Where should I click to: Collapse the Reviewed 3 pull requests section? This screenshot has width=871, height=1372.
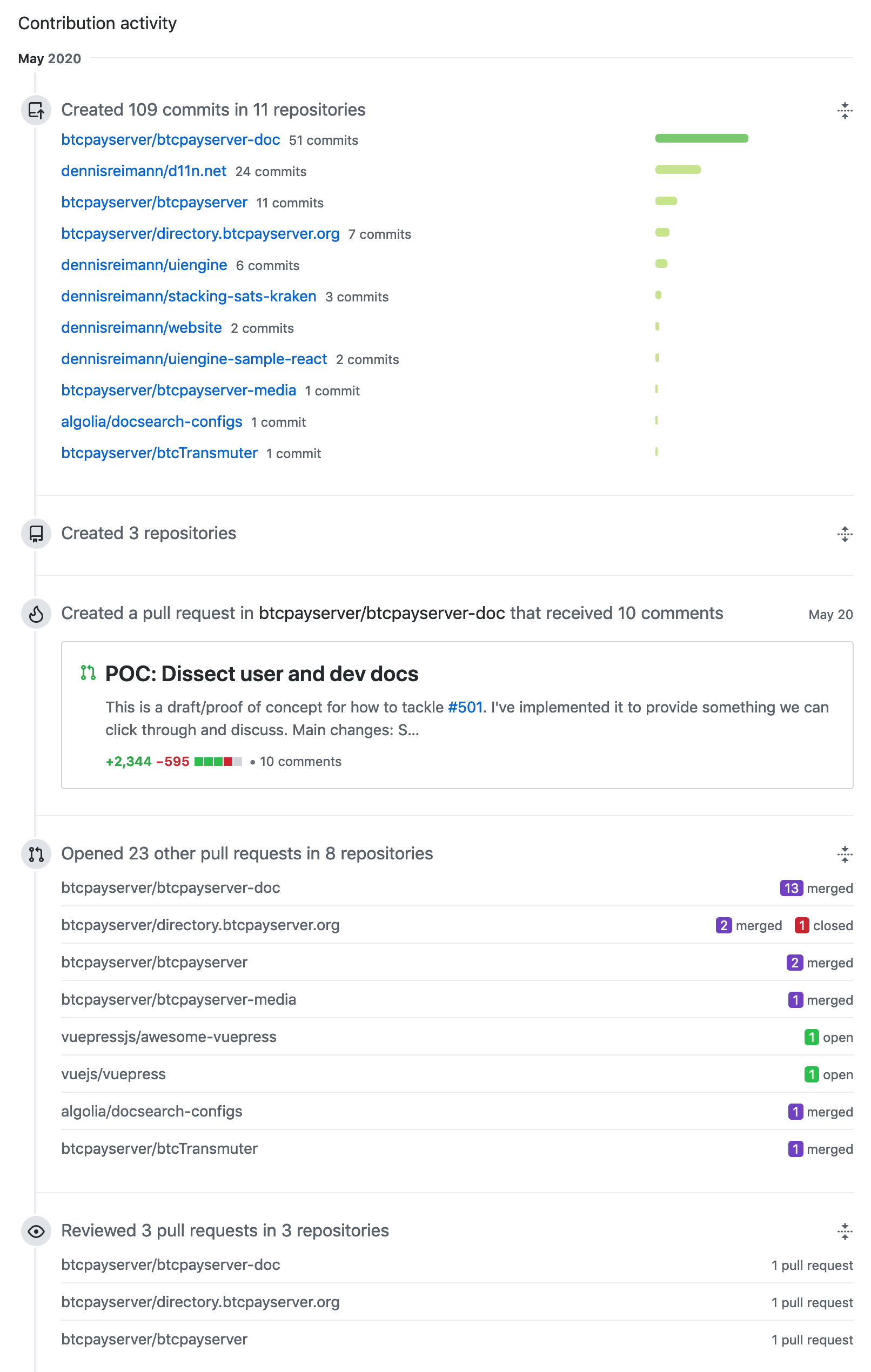[845, 1231]
